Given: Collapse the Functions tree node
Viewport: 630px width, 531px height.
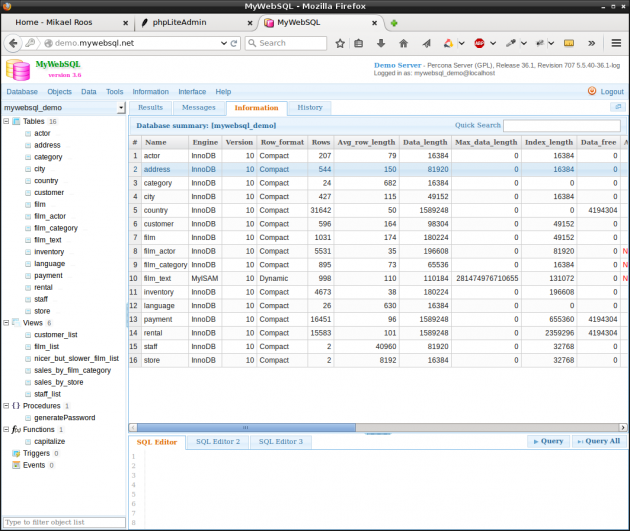Looking at the screenshot, I should (x=6, y=429).
